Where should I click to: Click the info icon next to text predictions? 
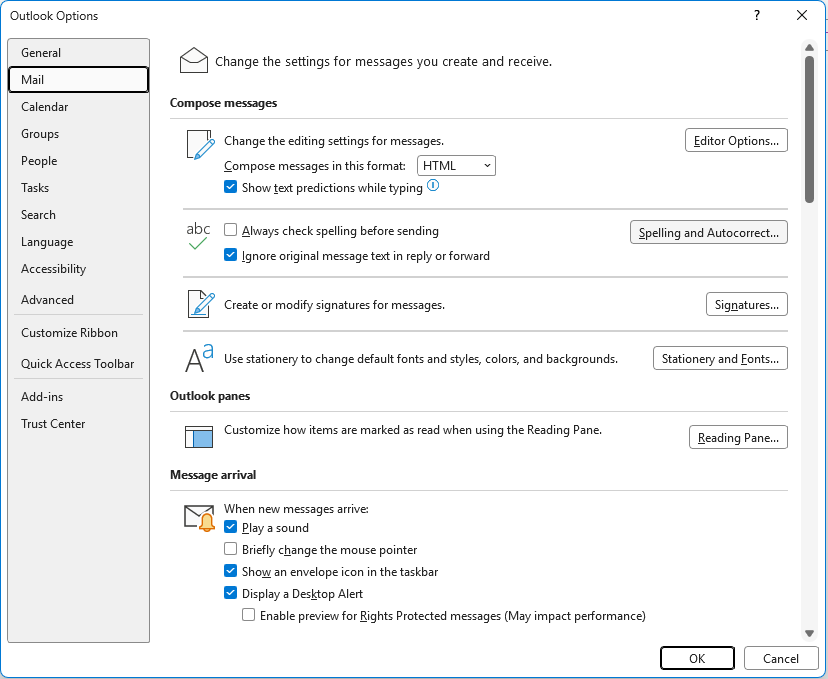click(433, 185)
